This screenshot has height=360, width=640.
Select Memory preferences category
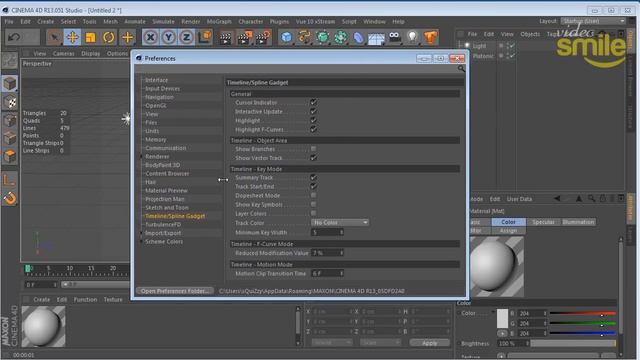click(x=156, y=140)
